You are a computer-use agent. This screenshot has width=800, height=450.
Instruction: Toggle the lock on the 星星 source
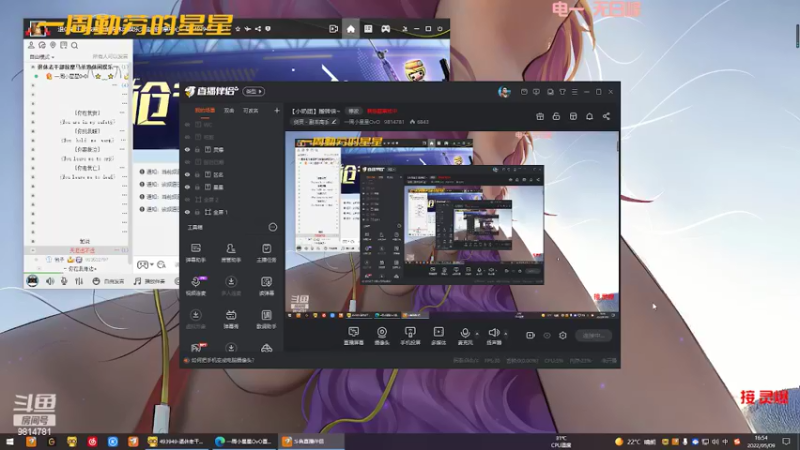click(x=197, y=187)
